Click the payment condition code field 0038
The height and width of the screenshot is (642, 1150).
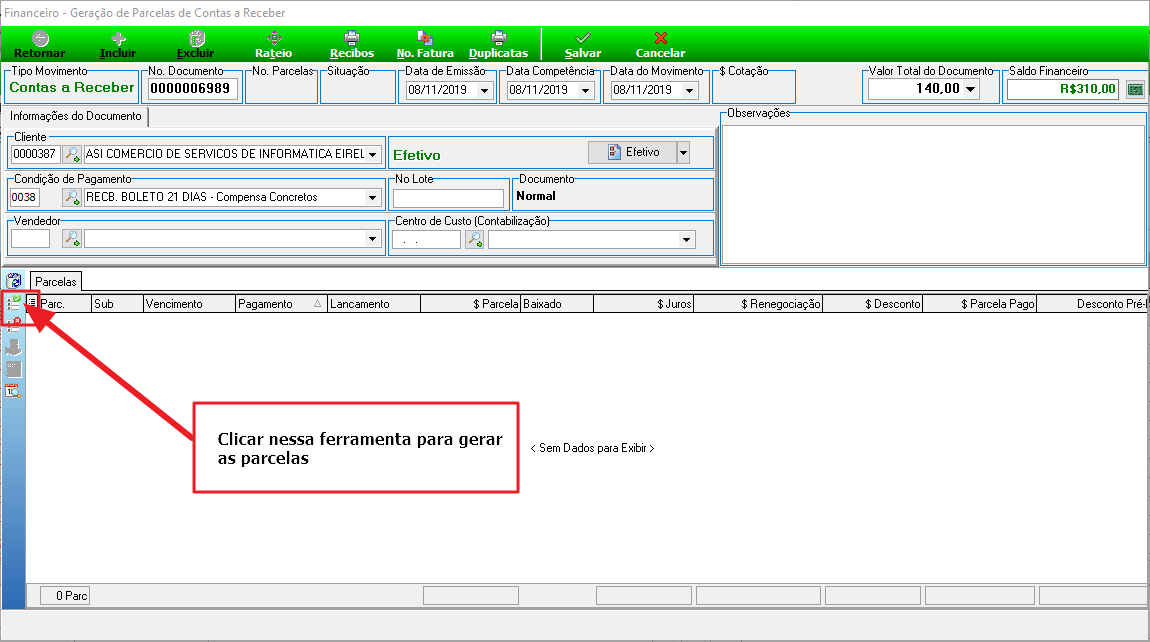point(25,197)
